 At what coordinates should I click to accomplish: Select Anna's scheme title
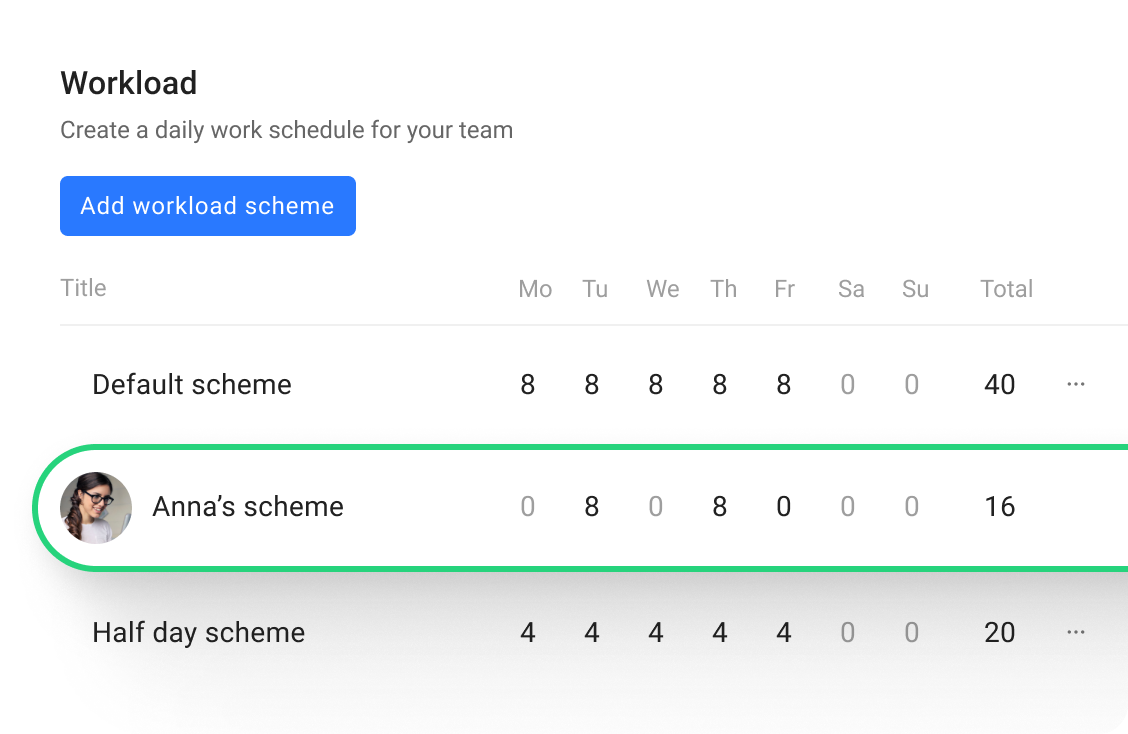pos(248,507)
